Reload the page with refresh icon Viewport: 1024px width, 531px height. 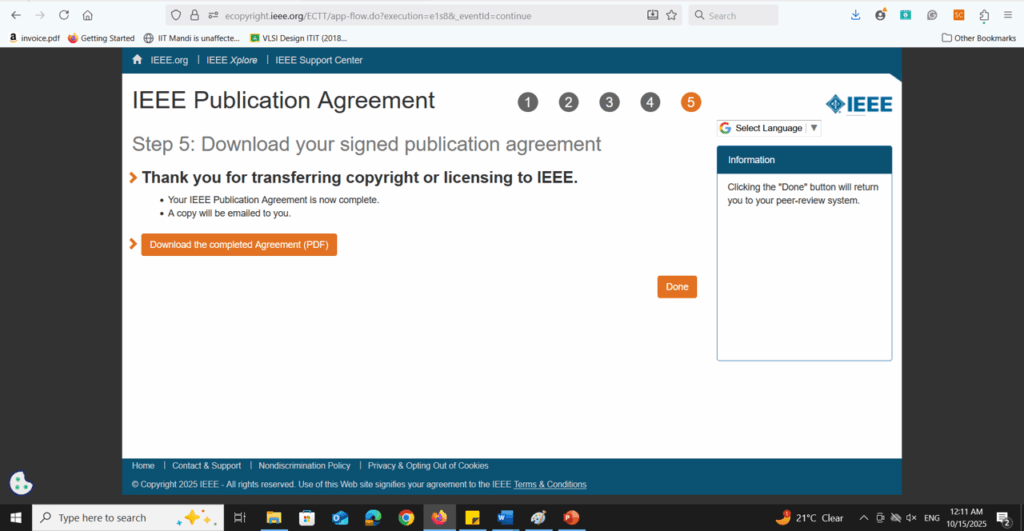pyautogui.click(x=64, y=15)
